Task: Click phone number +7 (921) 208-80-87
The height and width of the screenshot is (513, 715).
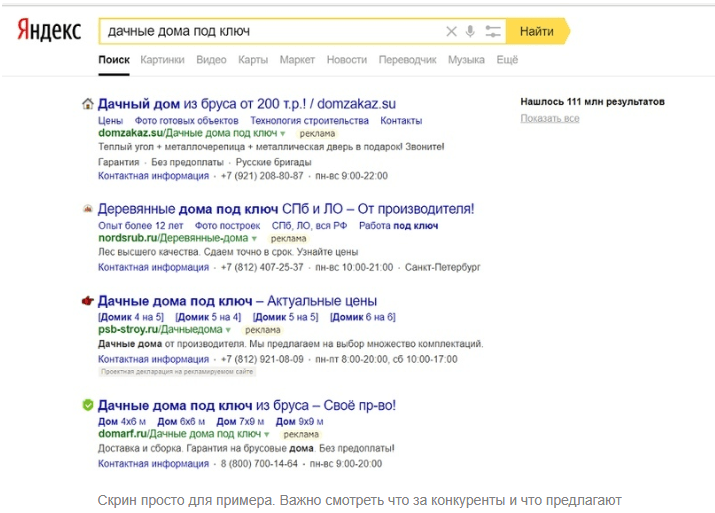Action: pyautogui.click(x=262, y=176)
